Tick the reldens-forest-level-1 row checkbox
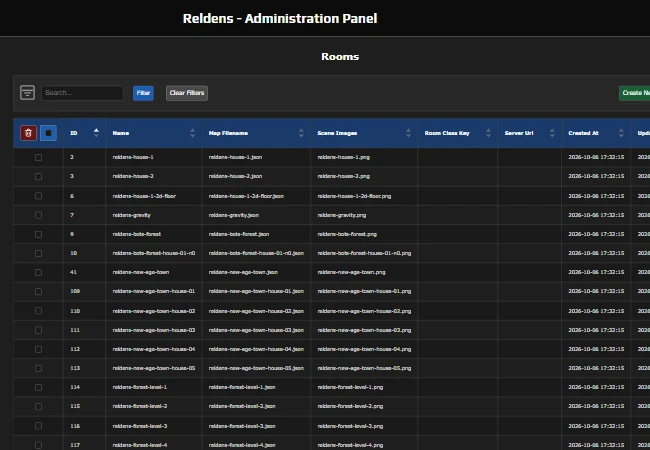The width and height of the screenshot is (650, 450). coord(39,387)
